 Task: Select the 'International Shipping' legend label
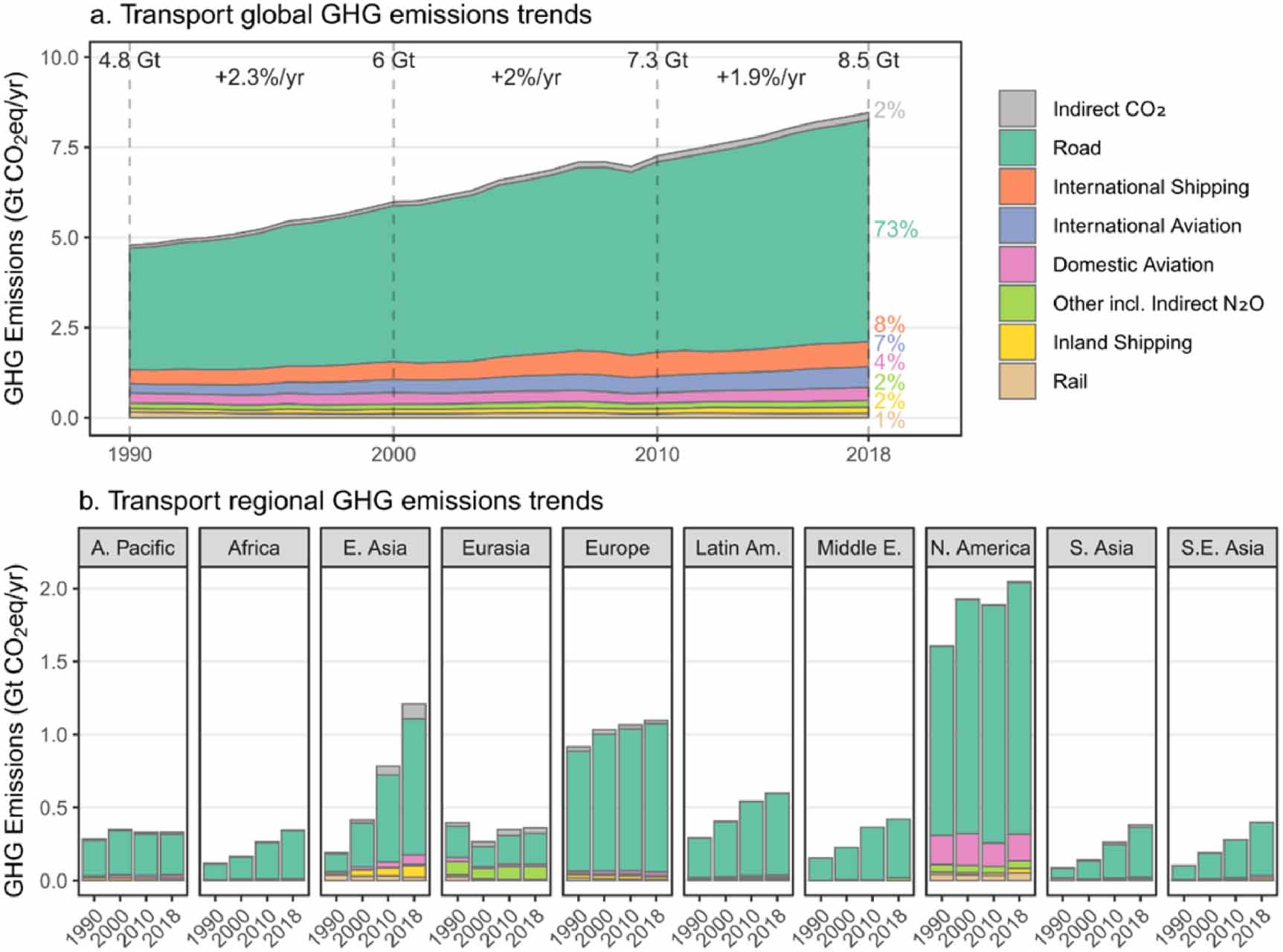pos(1151,187)
